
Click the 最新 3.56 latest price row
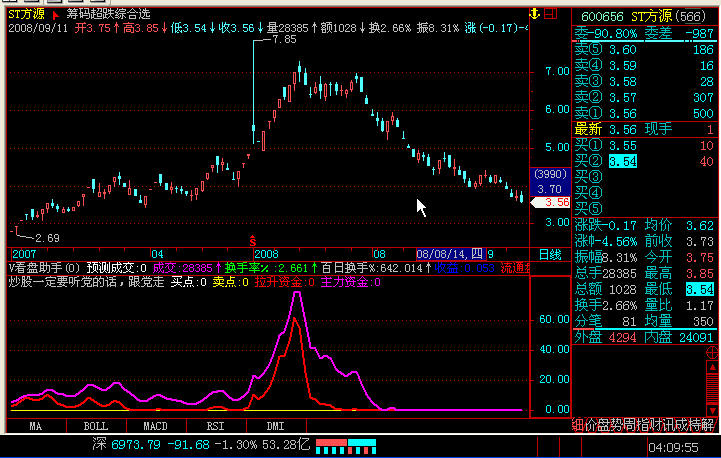point(644,130)
